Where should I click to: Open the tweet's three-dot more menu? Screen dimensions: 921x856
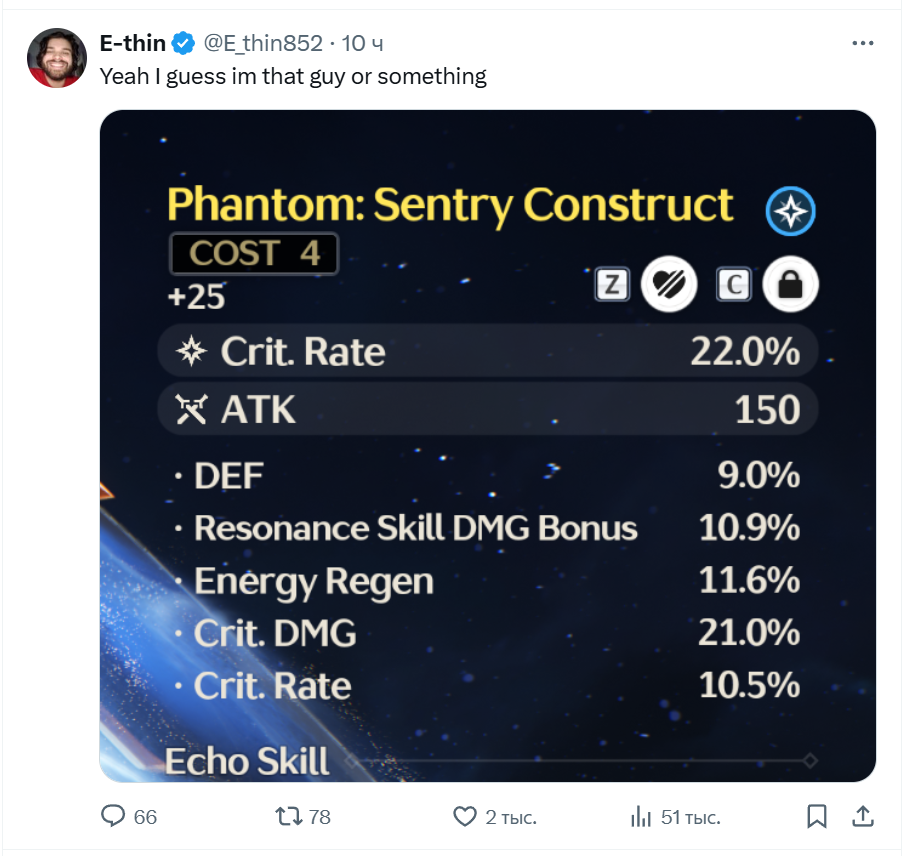click(x=862, y=43)
